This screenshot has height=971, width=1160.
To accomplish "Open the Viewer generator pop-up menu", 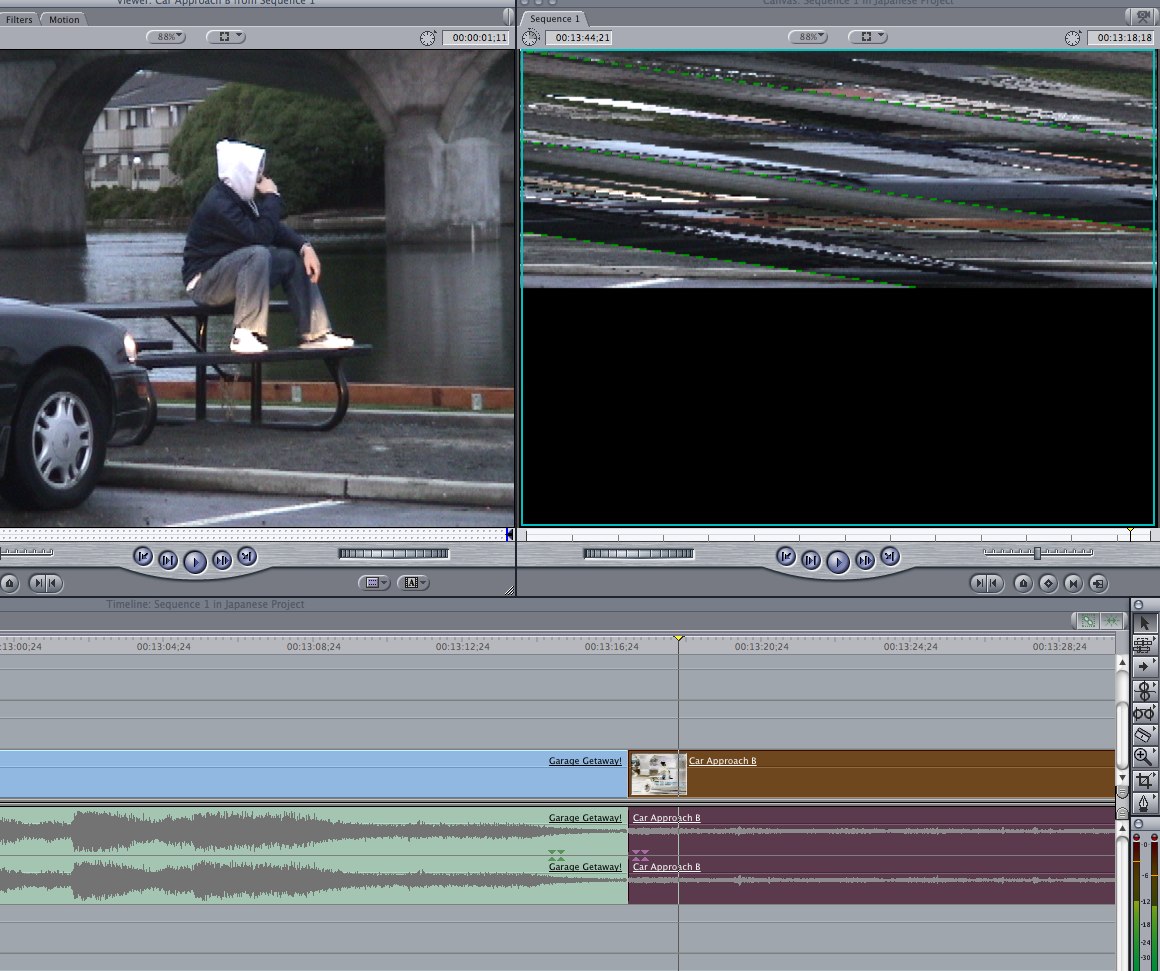I will click(413, 583).
